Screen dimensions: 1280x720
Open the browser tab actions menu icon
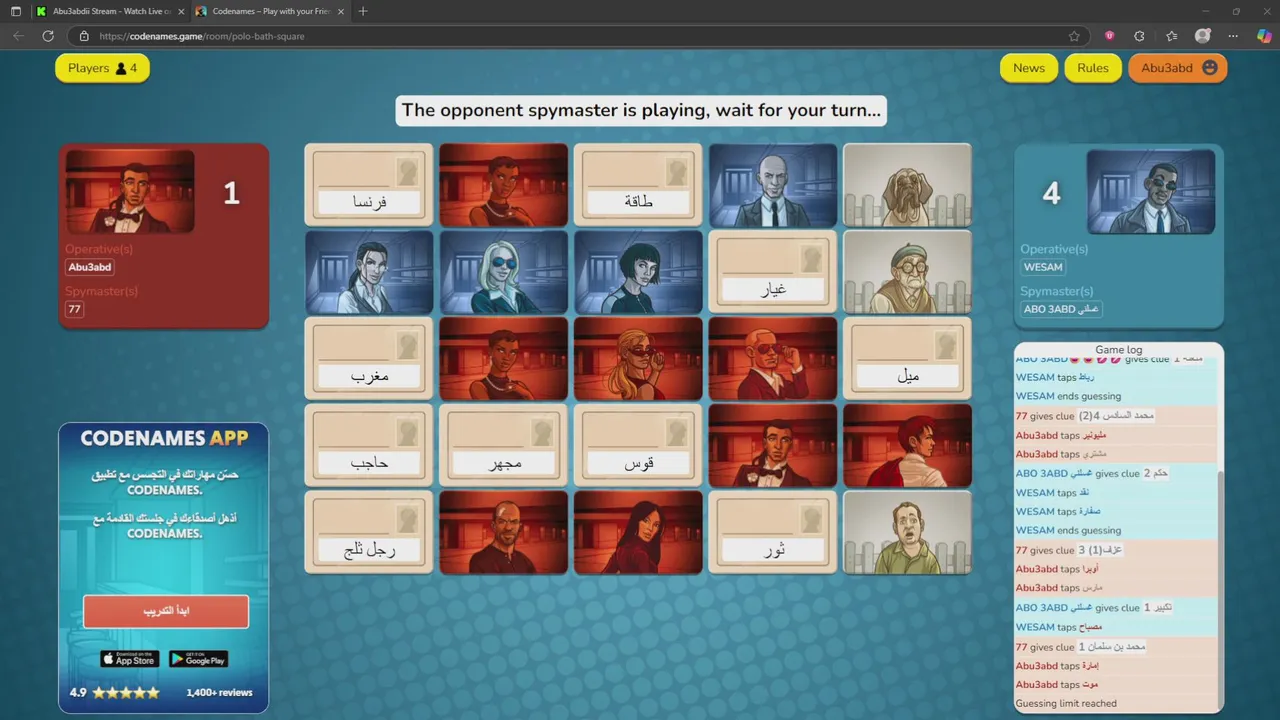[x=15, y=11]
